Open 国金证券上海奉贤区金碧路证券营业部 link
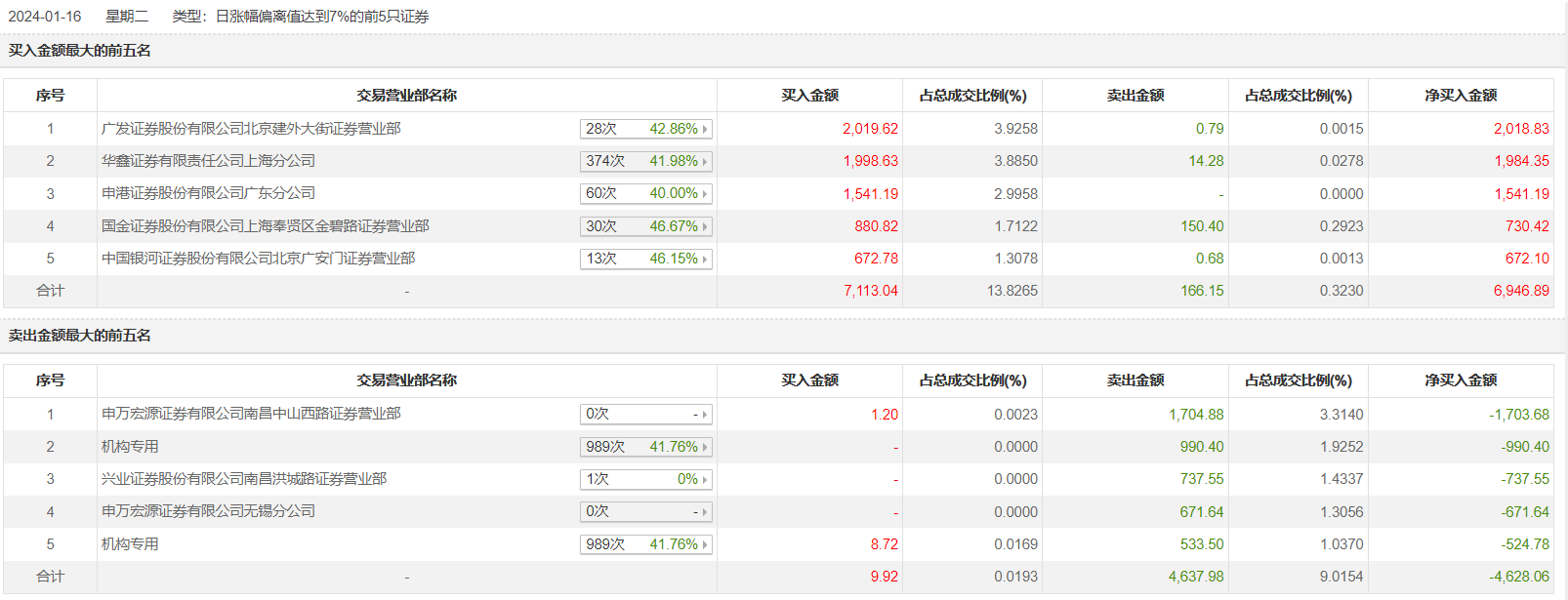The height and width of the screenshot is (600, 1568). click(265, 226)
